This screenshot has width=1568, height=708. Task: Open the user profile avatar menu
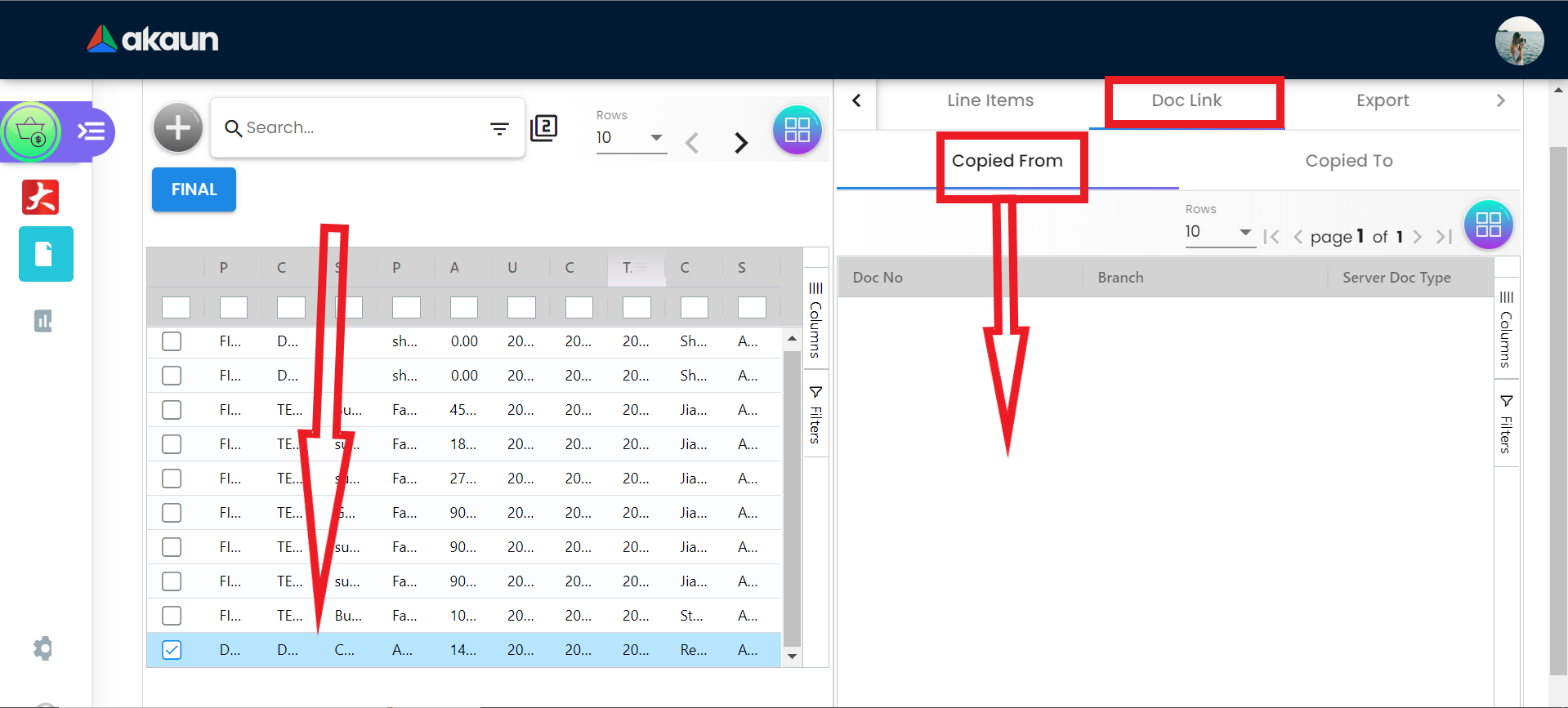coord(1519,41)
